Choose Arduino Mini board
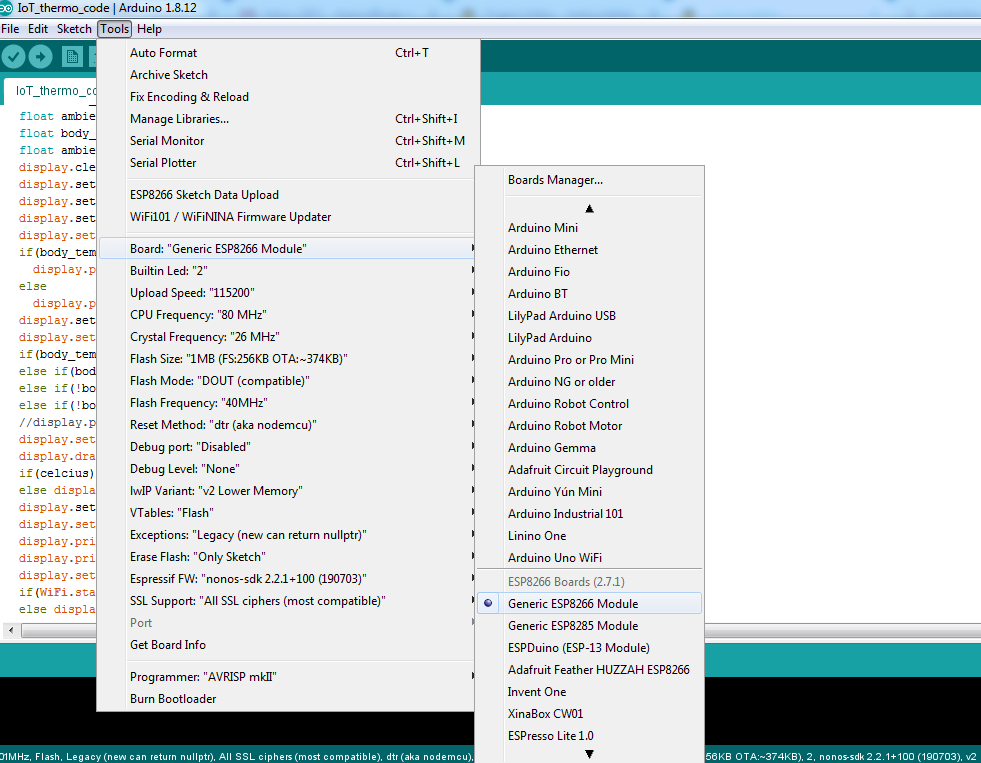Image resolution: width=981 pixels, height=763 pixels. [589, 228]
